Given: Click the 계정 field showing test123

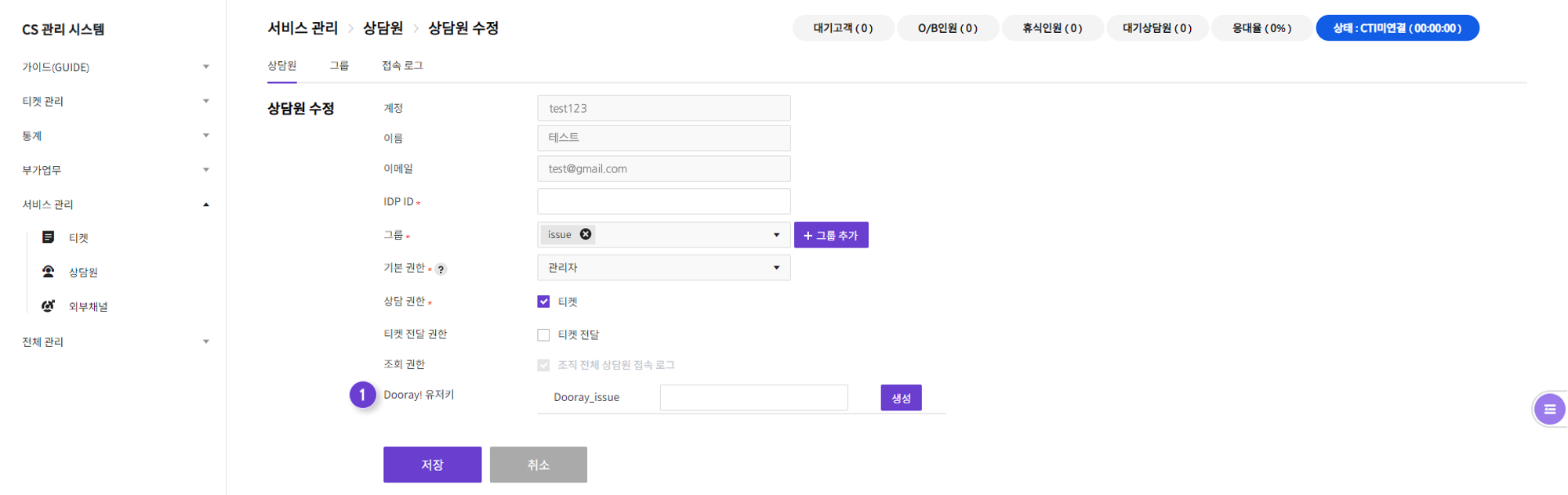Looking at the screenshot, I should 664,108.
